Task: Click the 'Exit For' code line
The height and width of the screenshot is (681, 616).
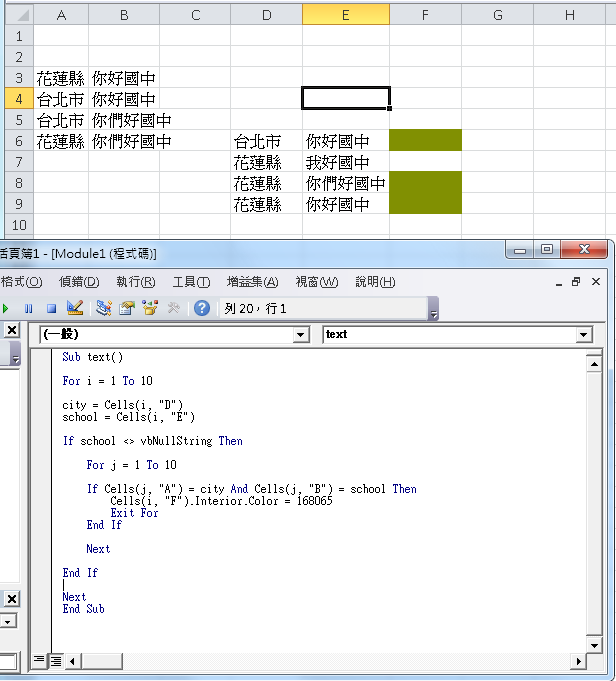Action: point(134,513)
